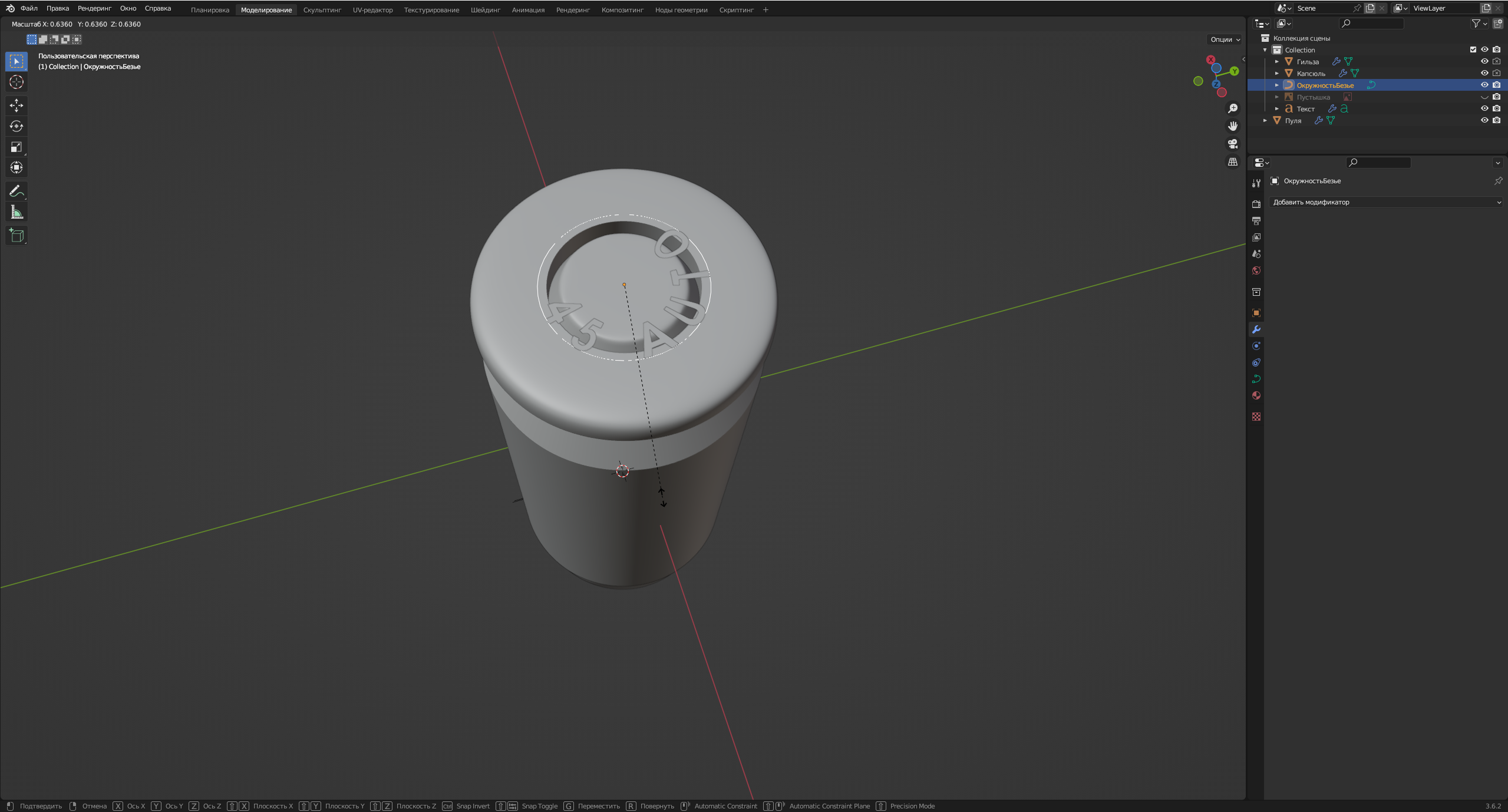Viewport: 1508px width, 812px height.
Task: Open the Правка menu
Action: (x=58, y=8)
